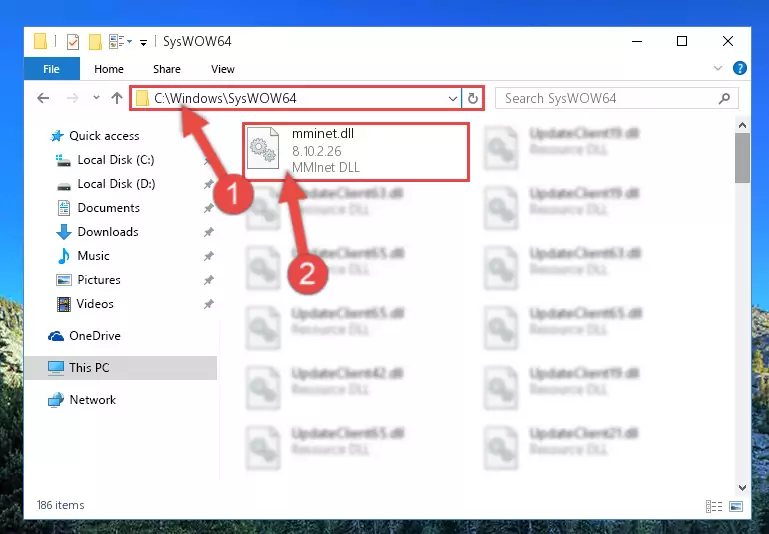769x534 pixels.
Task: Open Downloads in the sidebar
Action: tap(108, 231)
